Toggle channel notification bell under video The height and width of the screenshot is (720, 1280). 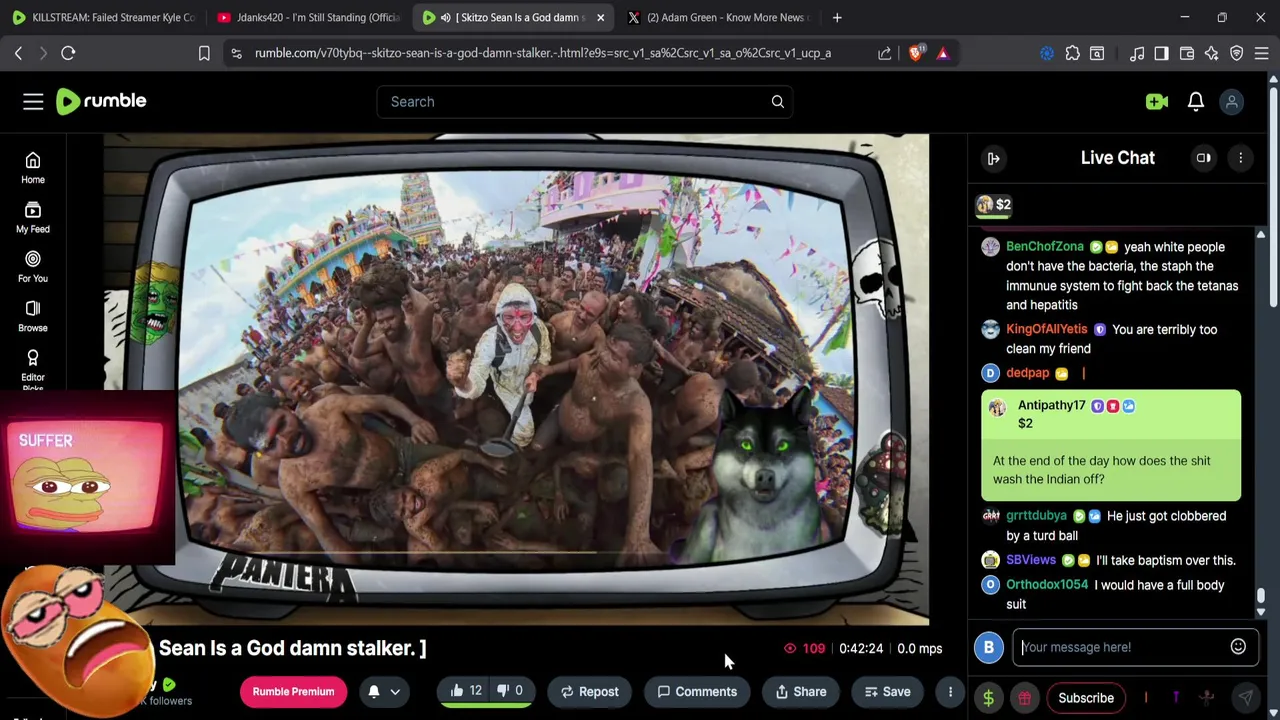[x=373, y=691]
